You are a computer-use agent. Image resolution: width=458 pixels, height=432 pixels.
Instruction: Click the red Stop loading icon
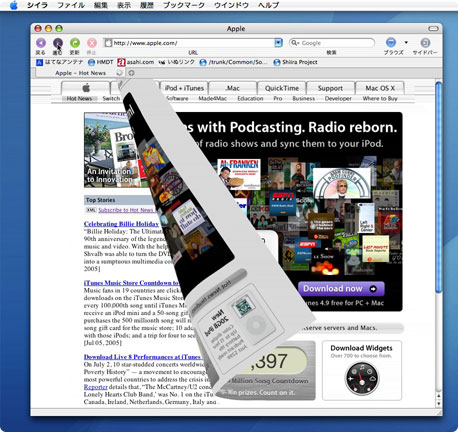(x=92, y=43)
